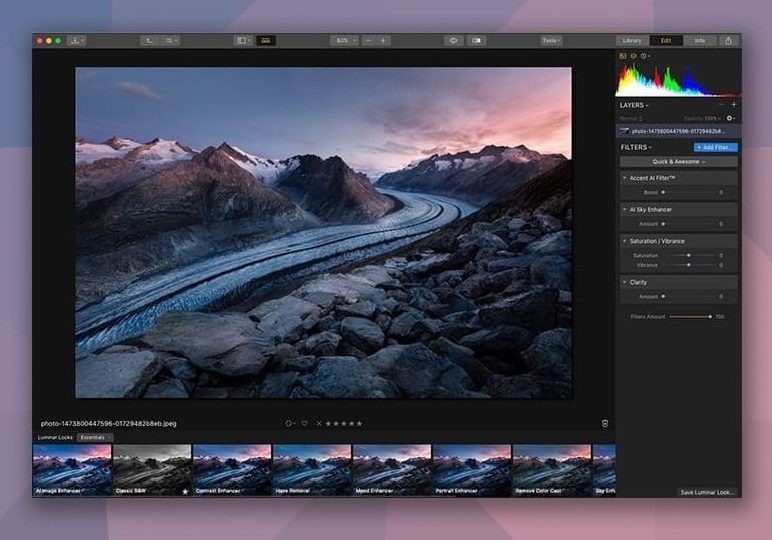Open the color label circle dropdown

click(x=290, y=423)
